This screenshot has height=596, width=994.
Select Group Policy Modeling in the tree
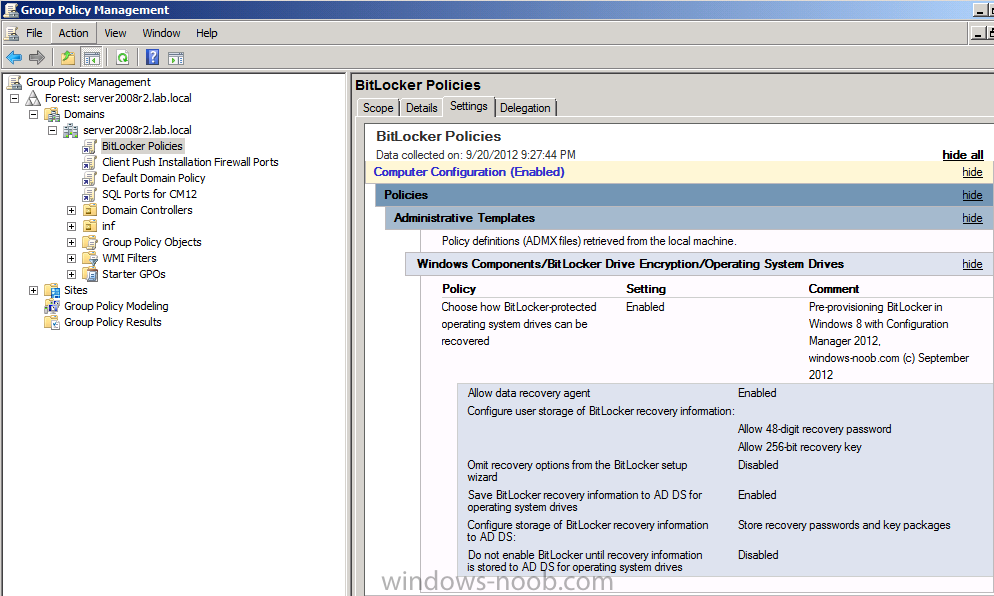116,306
